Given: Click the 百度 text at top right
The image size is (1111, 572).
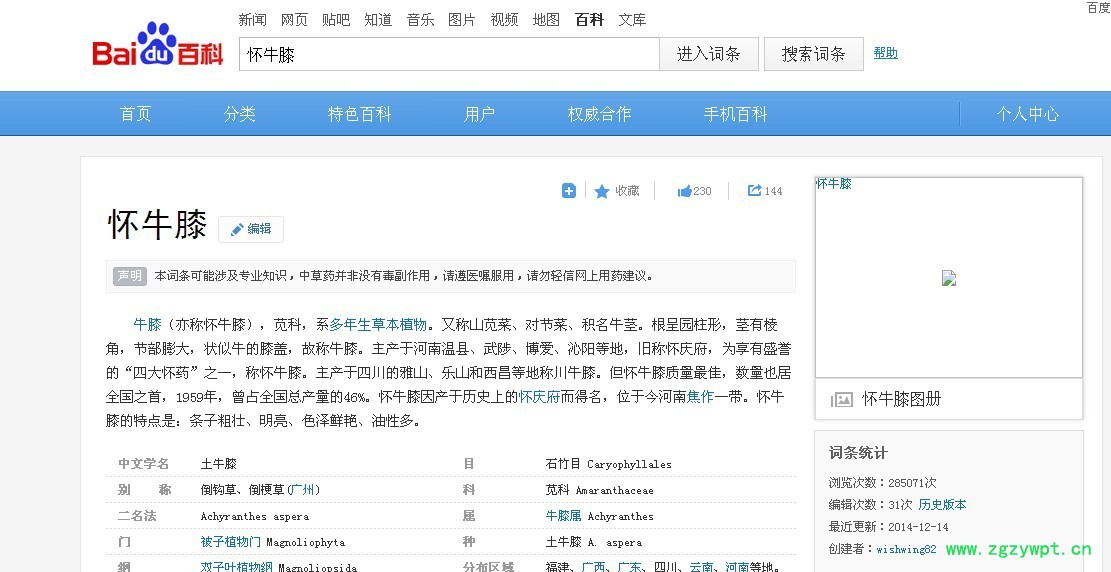Looking at the screenshot, I should pyautogui.click(x=1098, y=7).
